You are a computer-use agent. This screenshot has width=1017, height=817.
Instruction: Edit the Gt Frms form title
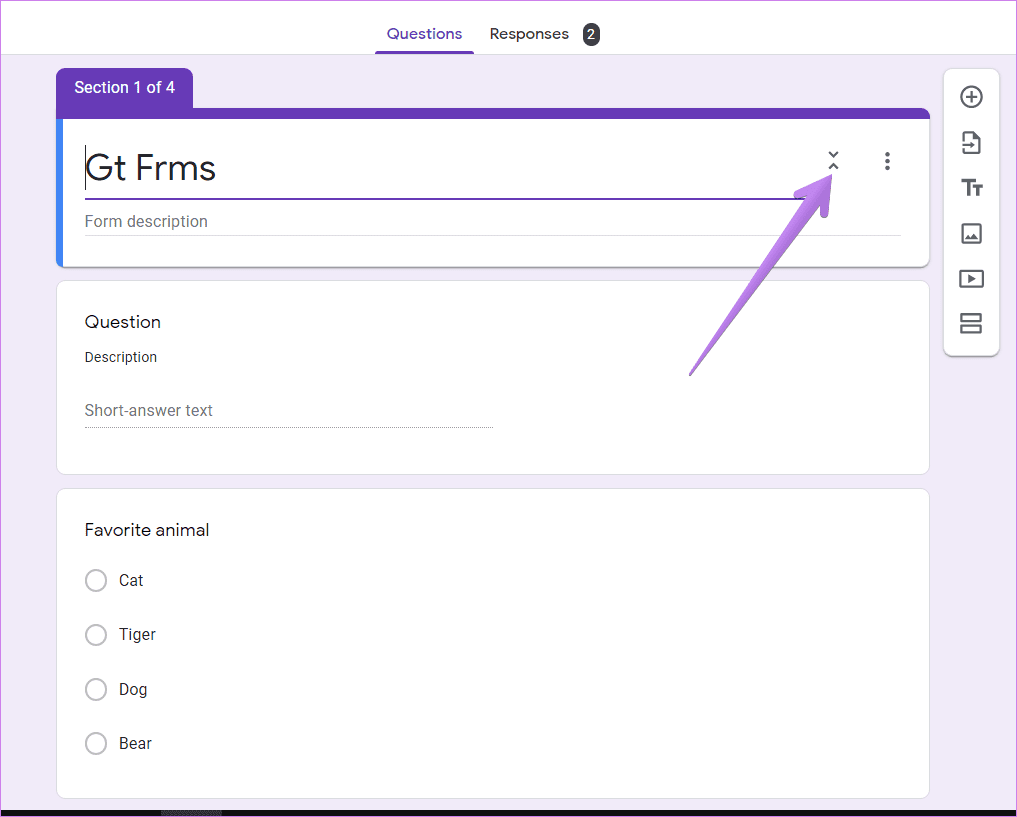(444, 169)
